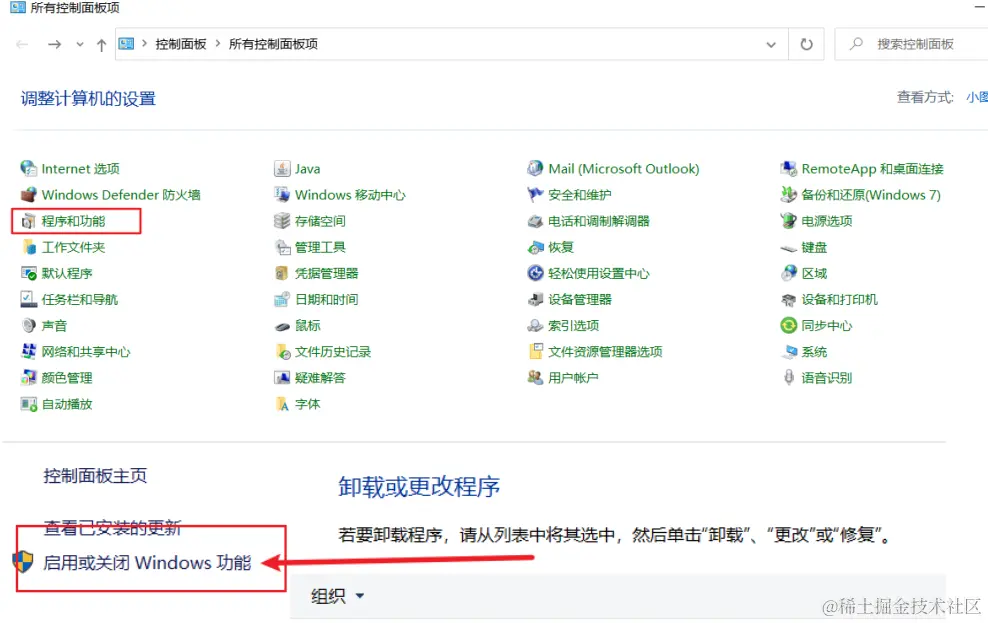Open 设备管理器 icon
This screenshot has width=988, height=623.
pos(535,299)
